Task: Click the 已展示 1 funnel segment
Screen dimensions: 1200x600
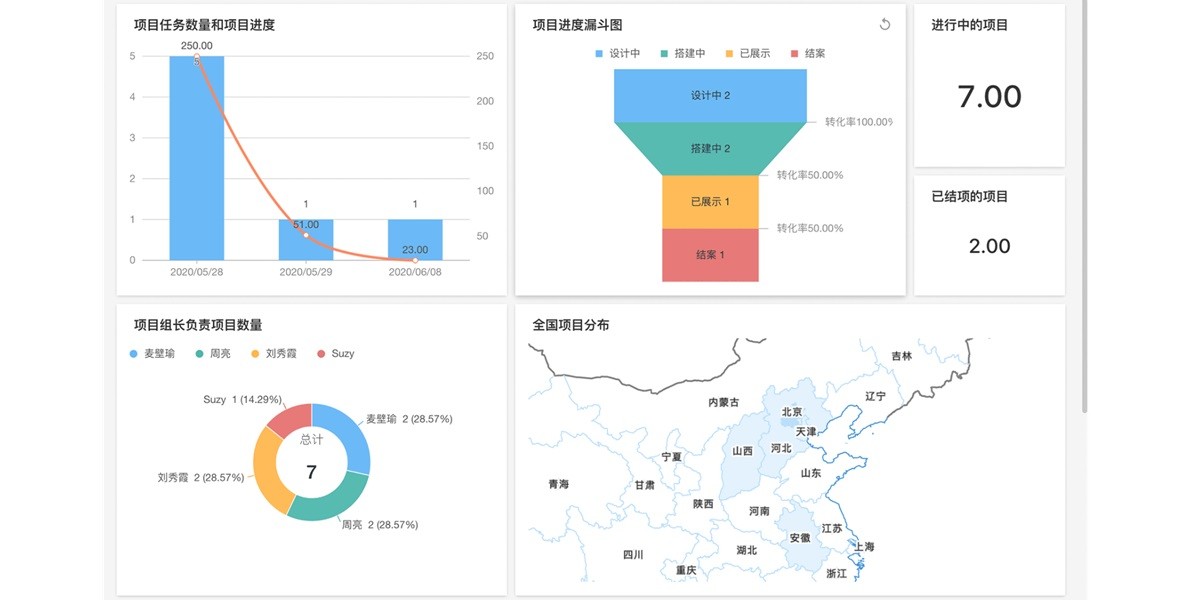Action: point(710,201)
